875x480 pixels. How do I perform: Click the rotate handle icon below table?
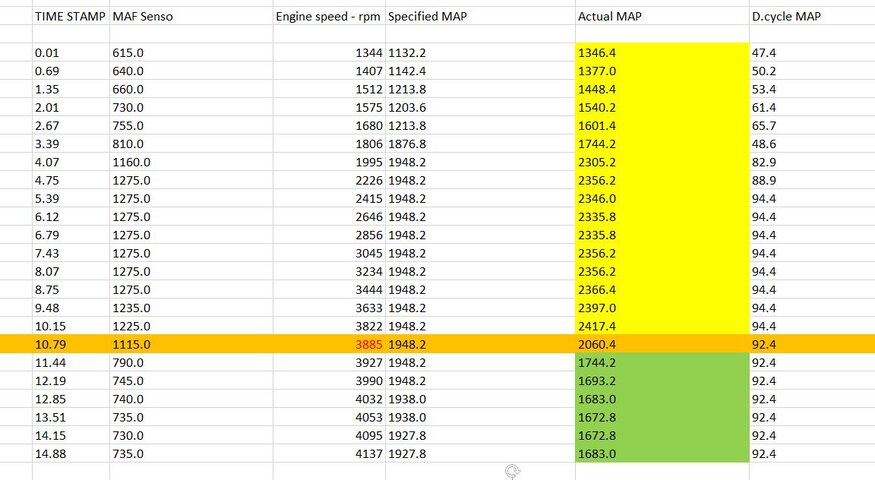[512, 472]
